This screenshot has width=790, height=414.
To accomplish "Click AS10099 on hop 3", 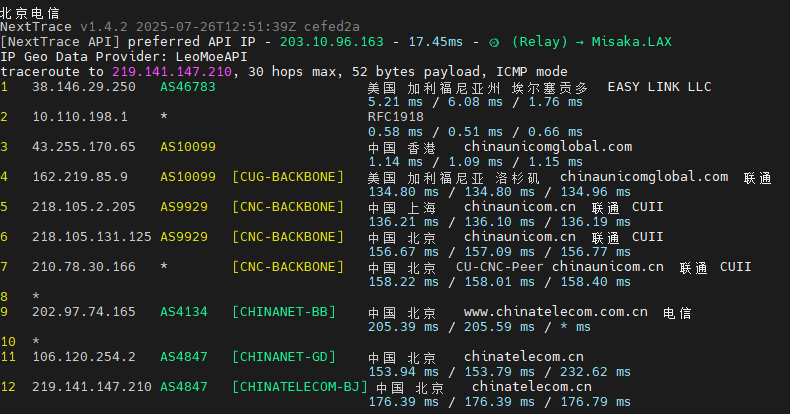I will coord(188,147).
